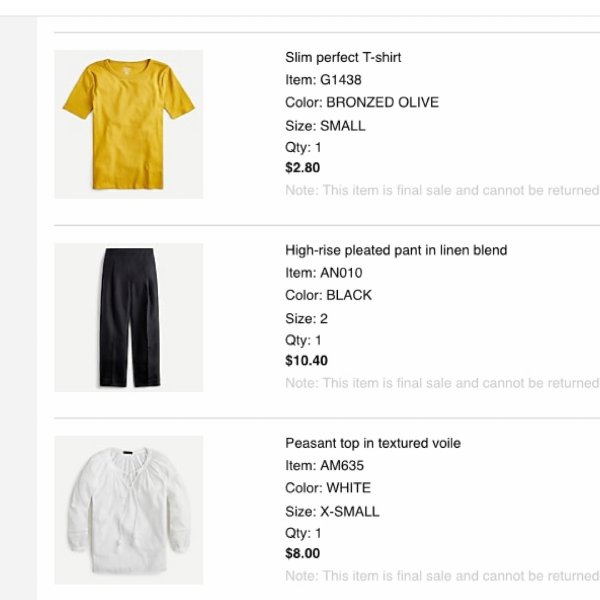Click the final sale note under T-shirt
Viewport: 600px width, 600px height.
(442, 190)
